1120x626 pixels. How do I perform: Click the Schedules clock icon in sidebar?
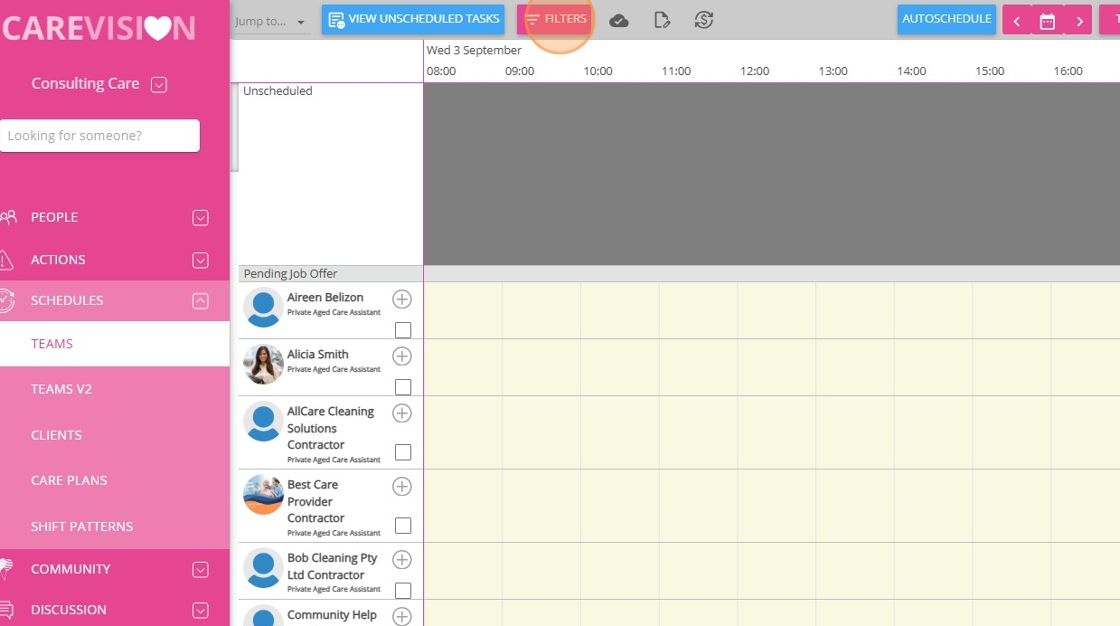click(x=7, y=300)
